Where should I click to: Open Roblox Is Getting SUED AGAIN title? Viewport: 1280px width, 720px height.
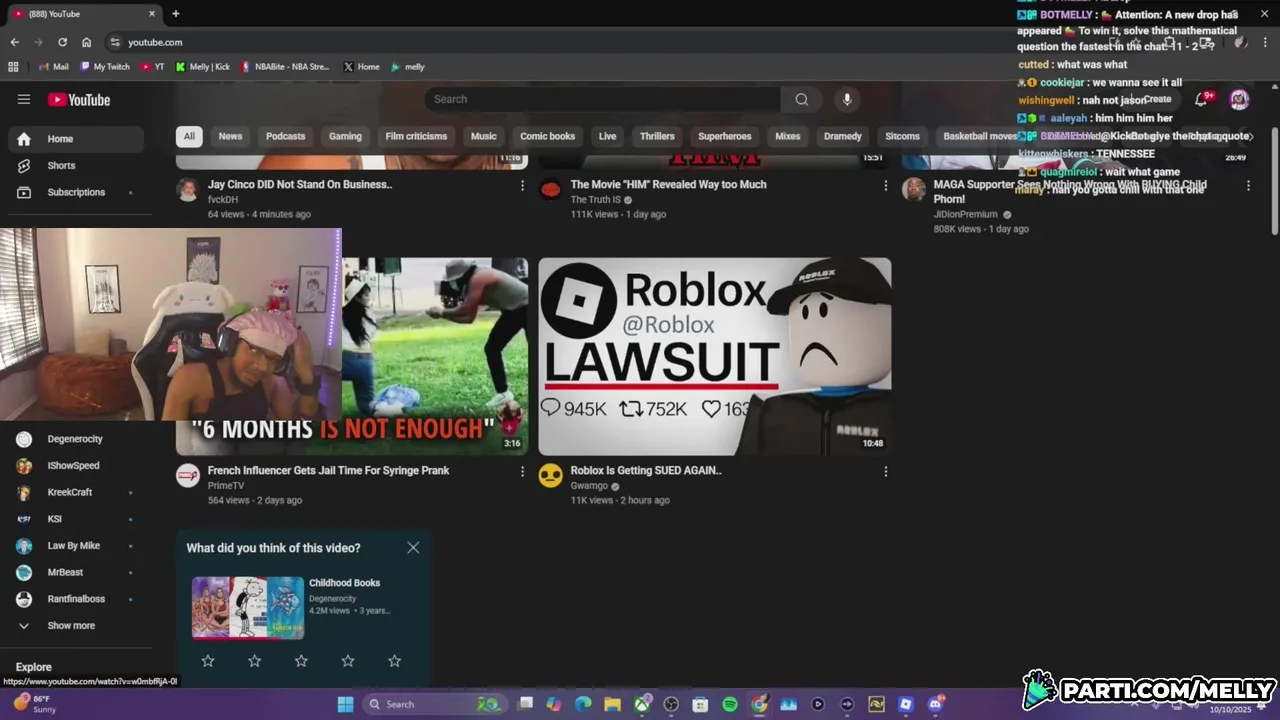pos(646,470)
